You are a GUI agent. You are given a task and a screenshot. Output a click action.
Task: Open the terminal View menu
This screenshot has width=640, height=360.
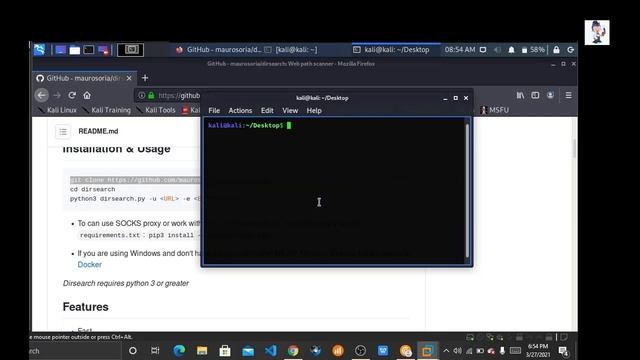[x=290, y=111]
